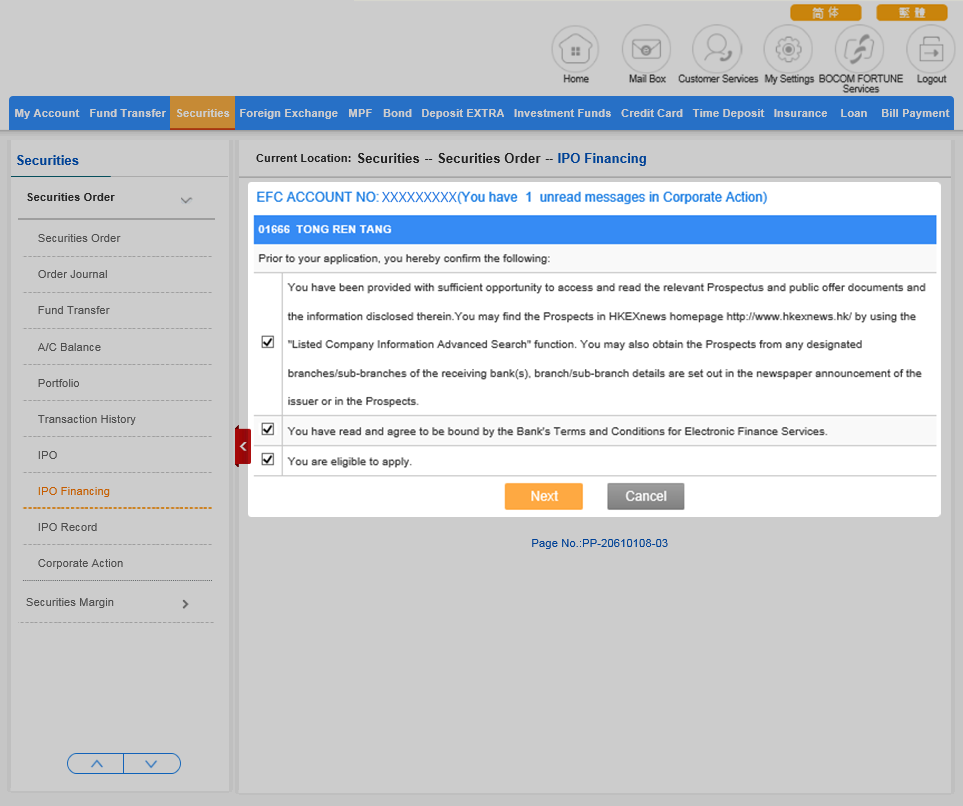The image size is (963, 806).
Task: Toggle the Terms and Conditions agreement checkbox
Action: (267, 430)
